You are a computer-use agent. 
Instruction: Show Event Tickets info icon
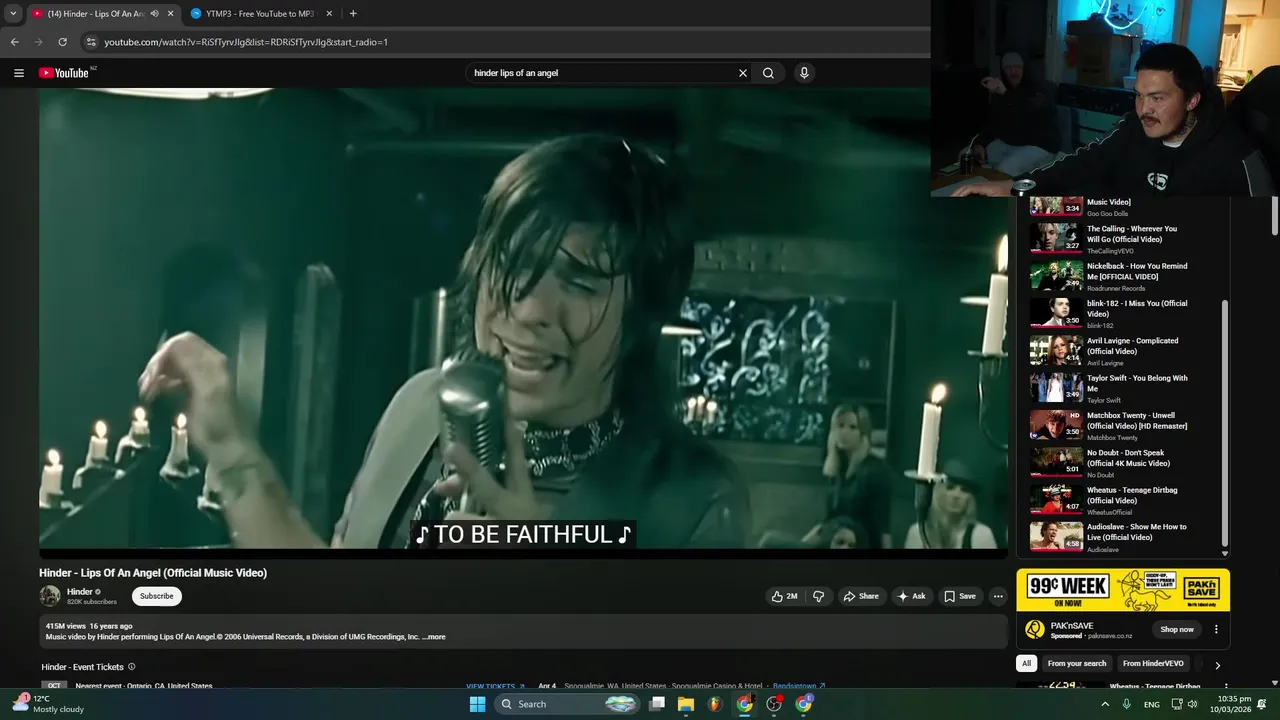tap(131, 667)
